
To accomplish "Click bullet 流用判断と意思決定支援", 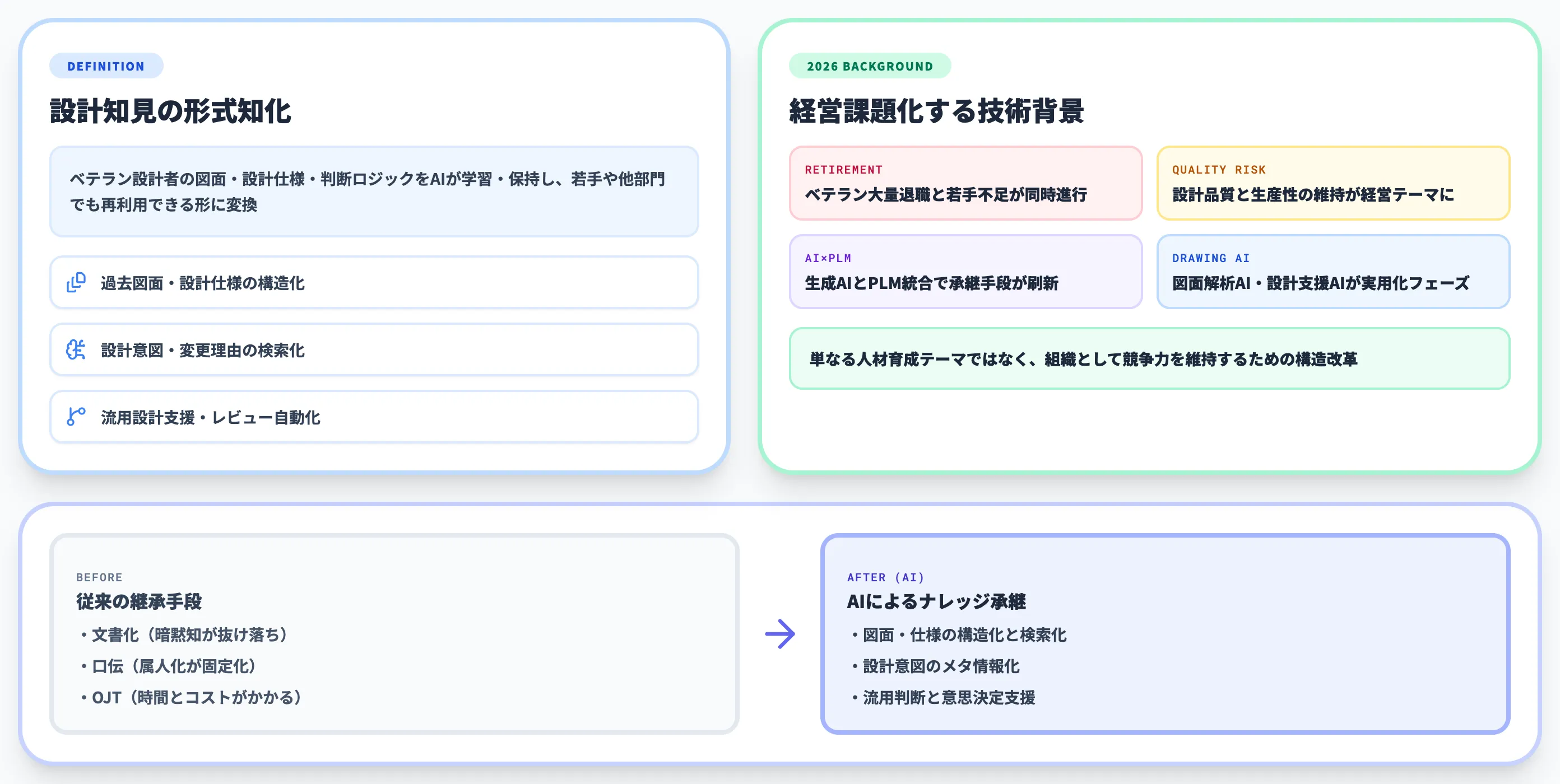I will 943,697.
